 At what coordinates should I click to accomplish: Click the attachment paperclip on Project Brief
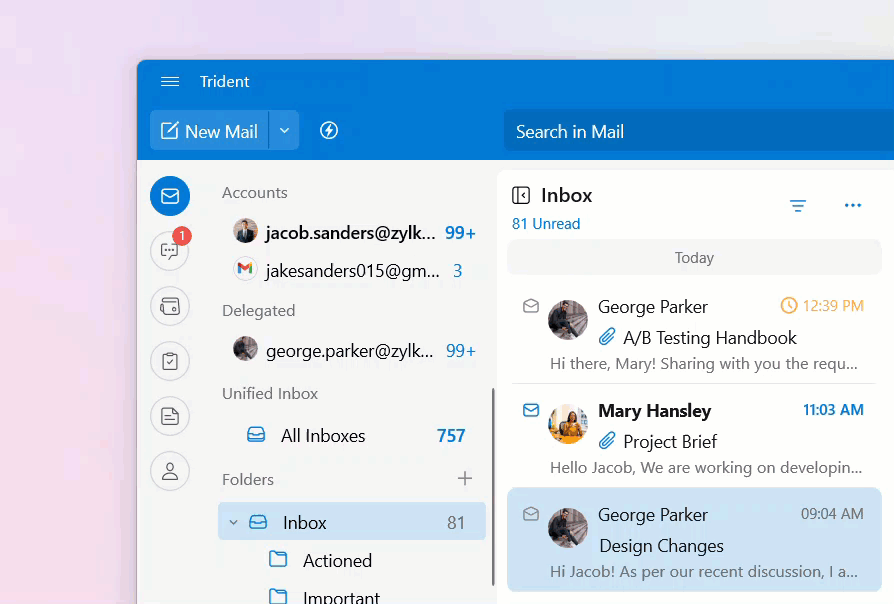pyautogui.click(x=607, y=440)
